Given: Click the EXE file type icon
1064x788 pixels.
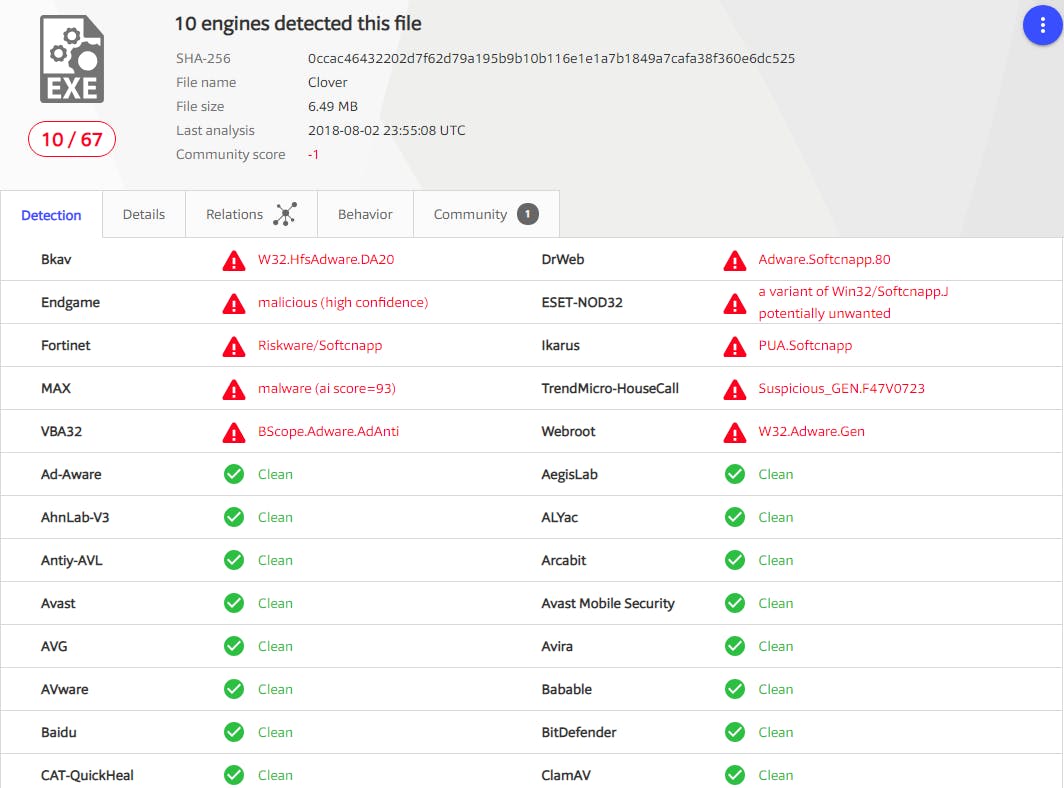Looking at the screenshot, I should click(72, 60).
